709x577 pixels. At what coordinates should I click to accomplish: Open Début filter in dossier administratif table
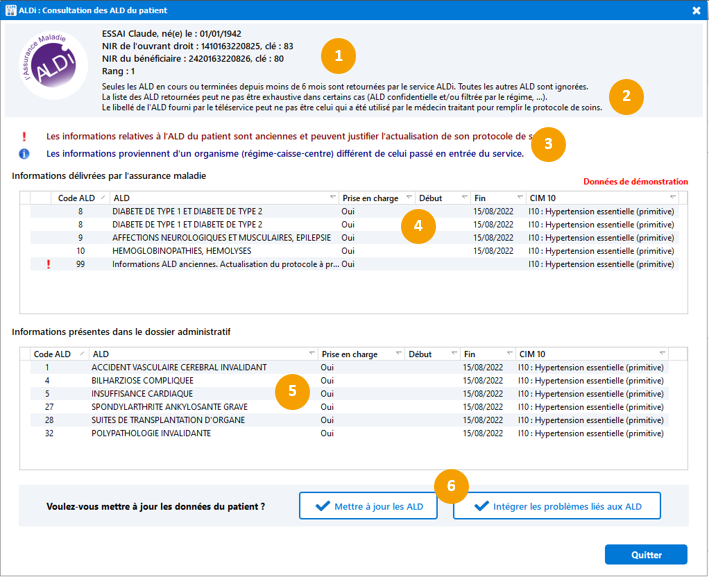[x=454, y=353]
